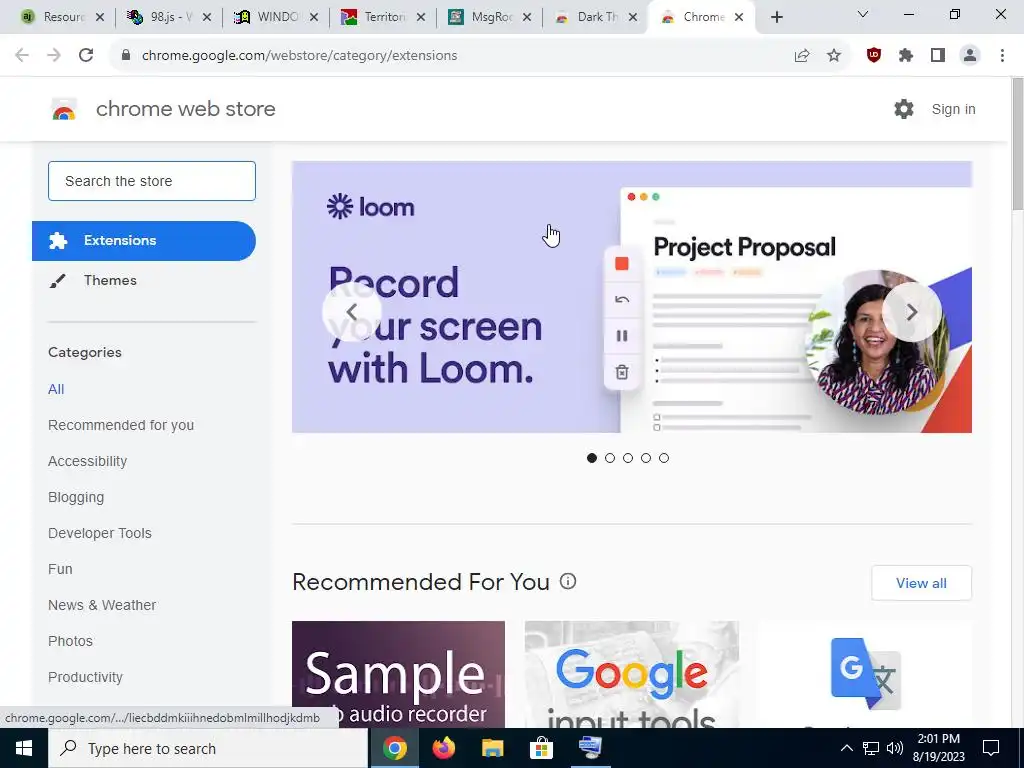Choose the All category

tap(56, 389)
